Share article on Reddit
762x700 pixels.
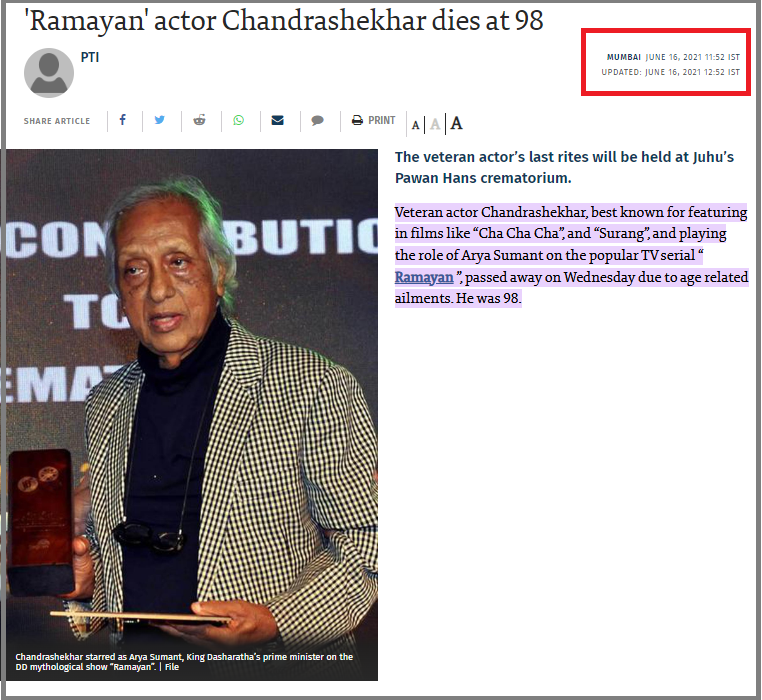click(199, 120)
